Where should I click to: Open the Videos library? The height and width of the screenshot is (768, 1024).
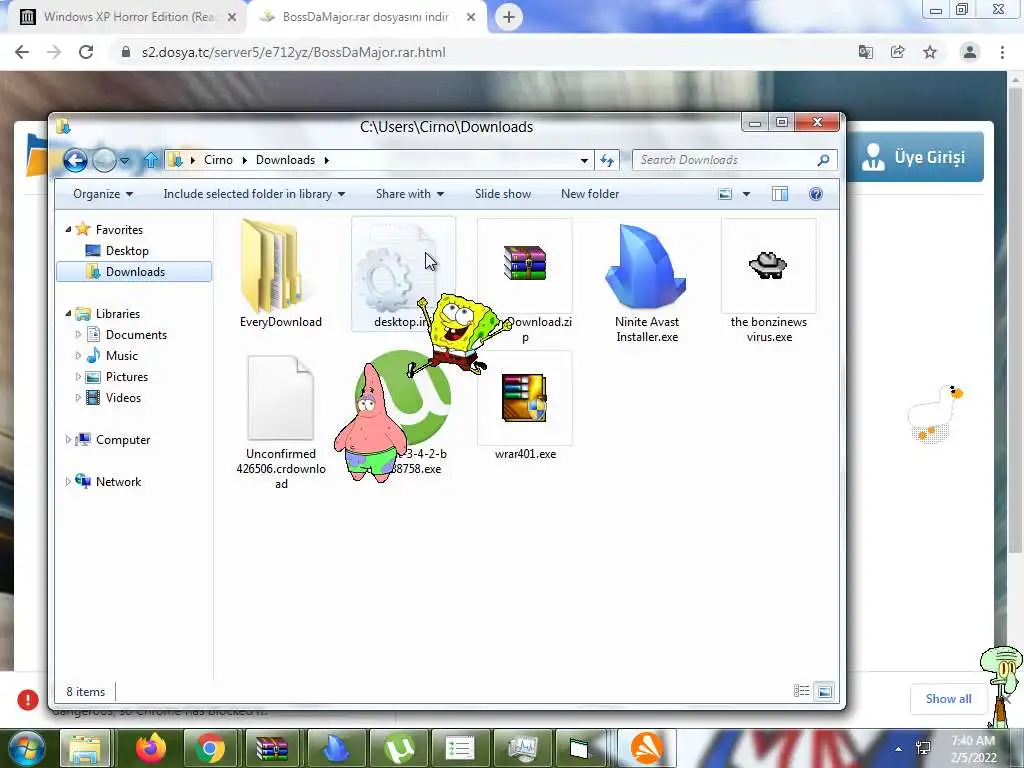tap(123, 398)
